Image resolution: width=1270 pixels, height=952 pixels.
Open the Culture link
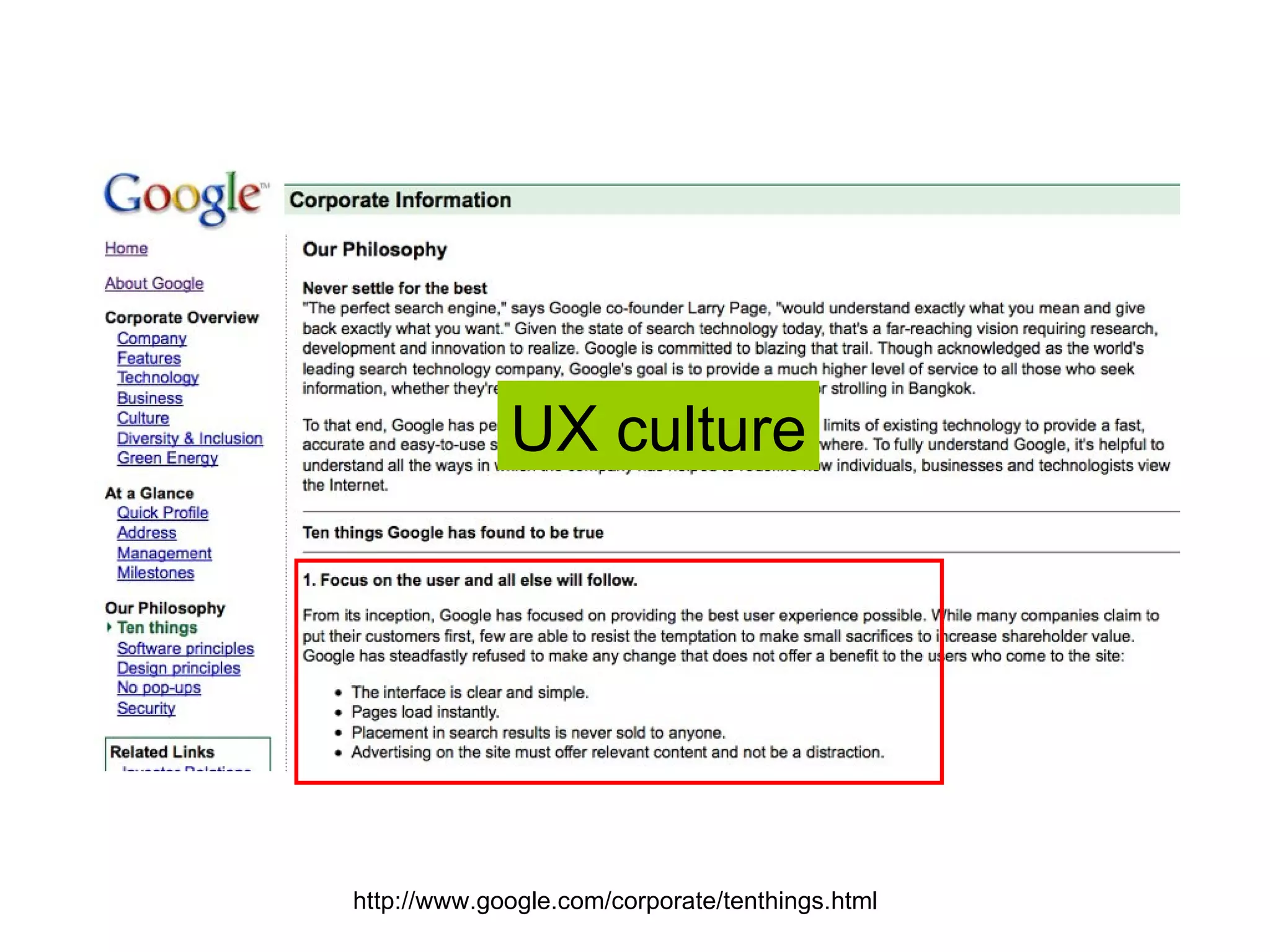(x=143, y=418)
